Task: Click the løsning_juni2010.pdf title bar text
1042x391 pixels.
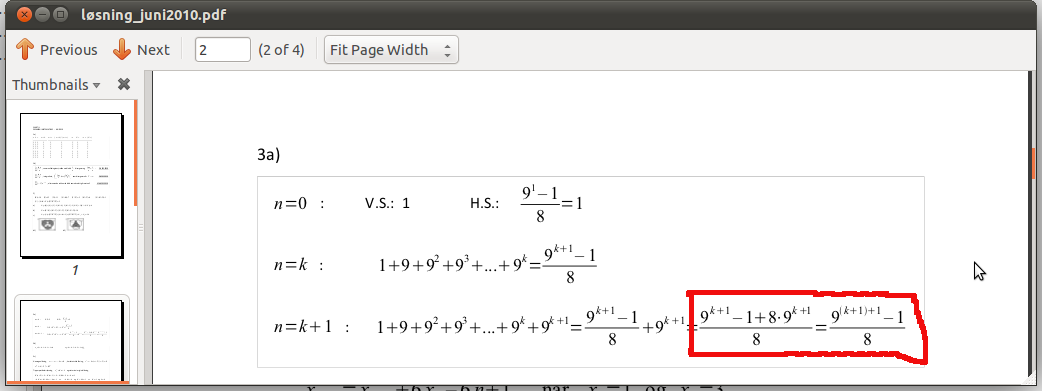Action: pyautogui.click(x=154, y=15)
